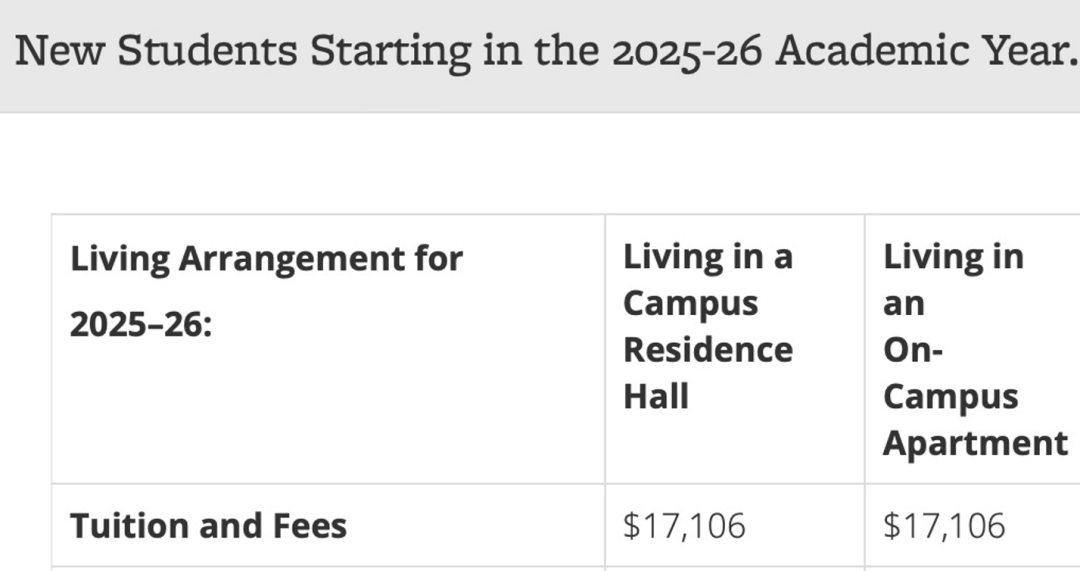
Task: Select the "Living in an On-Campus Apartment" column header
Action: pos(973,349)
